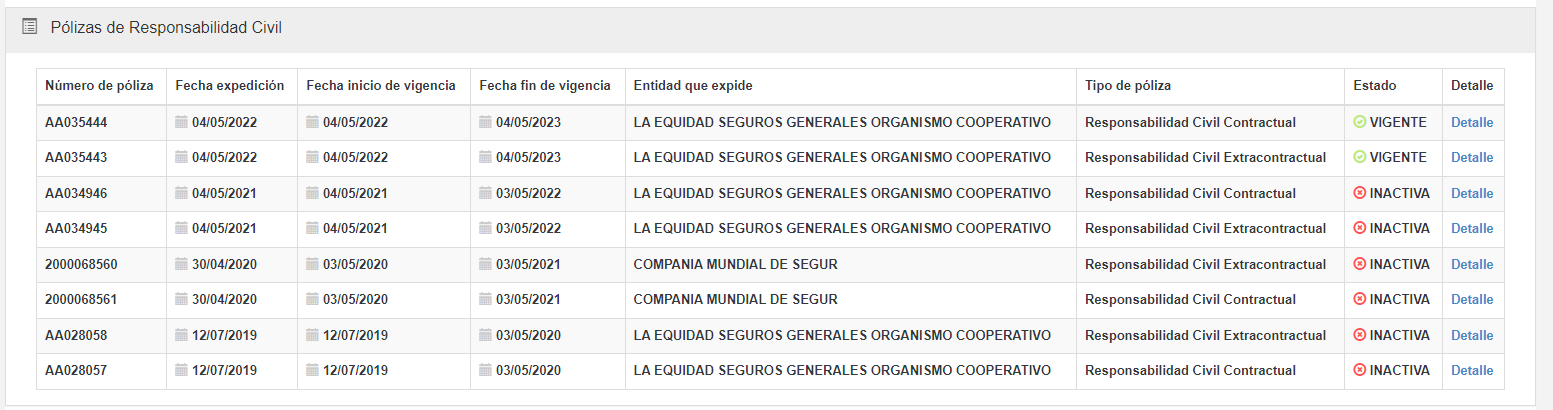Click red INACTIVA icon for policy 2000068560
Screen dimensions: 1553x410
(1359, 264)
